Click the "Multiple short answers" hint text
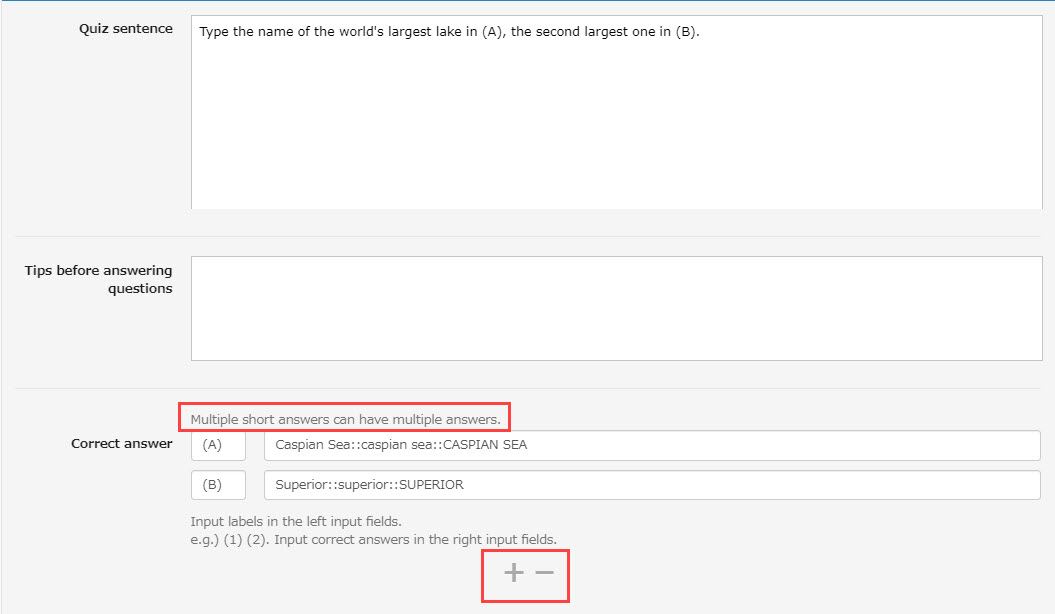This screenshot has height=614, width=1055. 345,419
